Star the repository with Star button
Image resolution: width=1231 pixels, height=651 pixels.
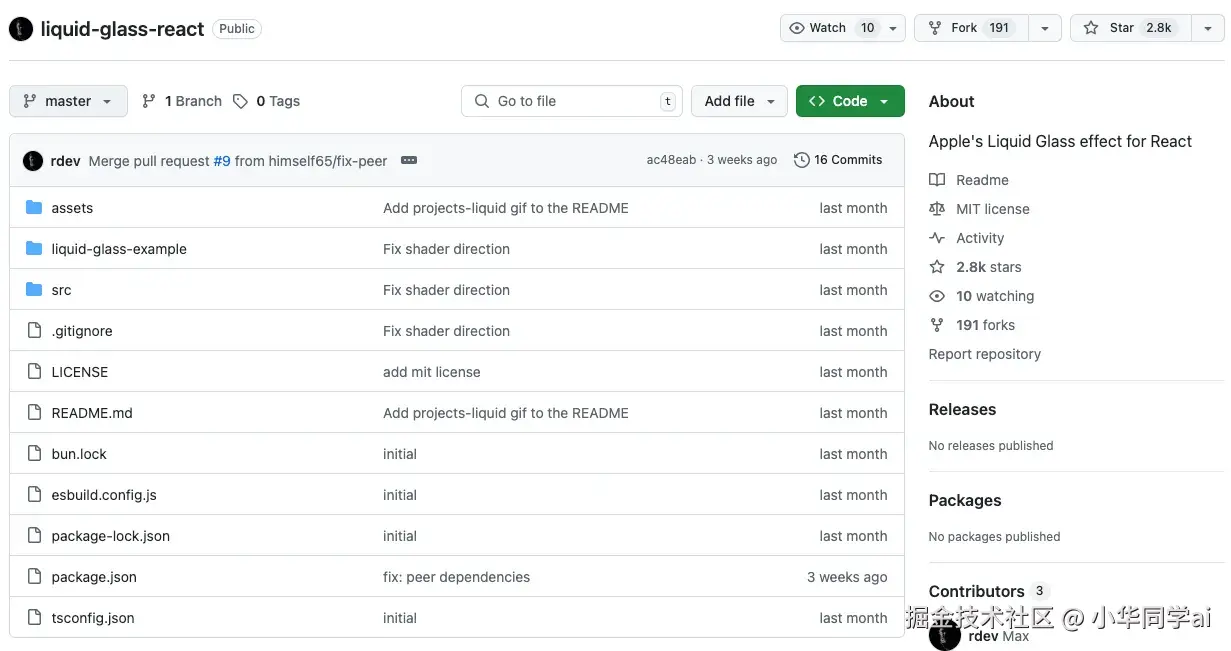pos(1131,28)
